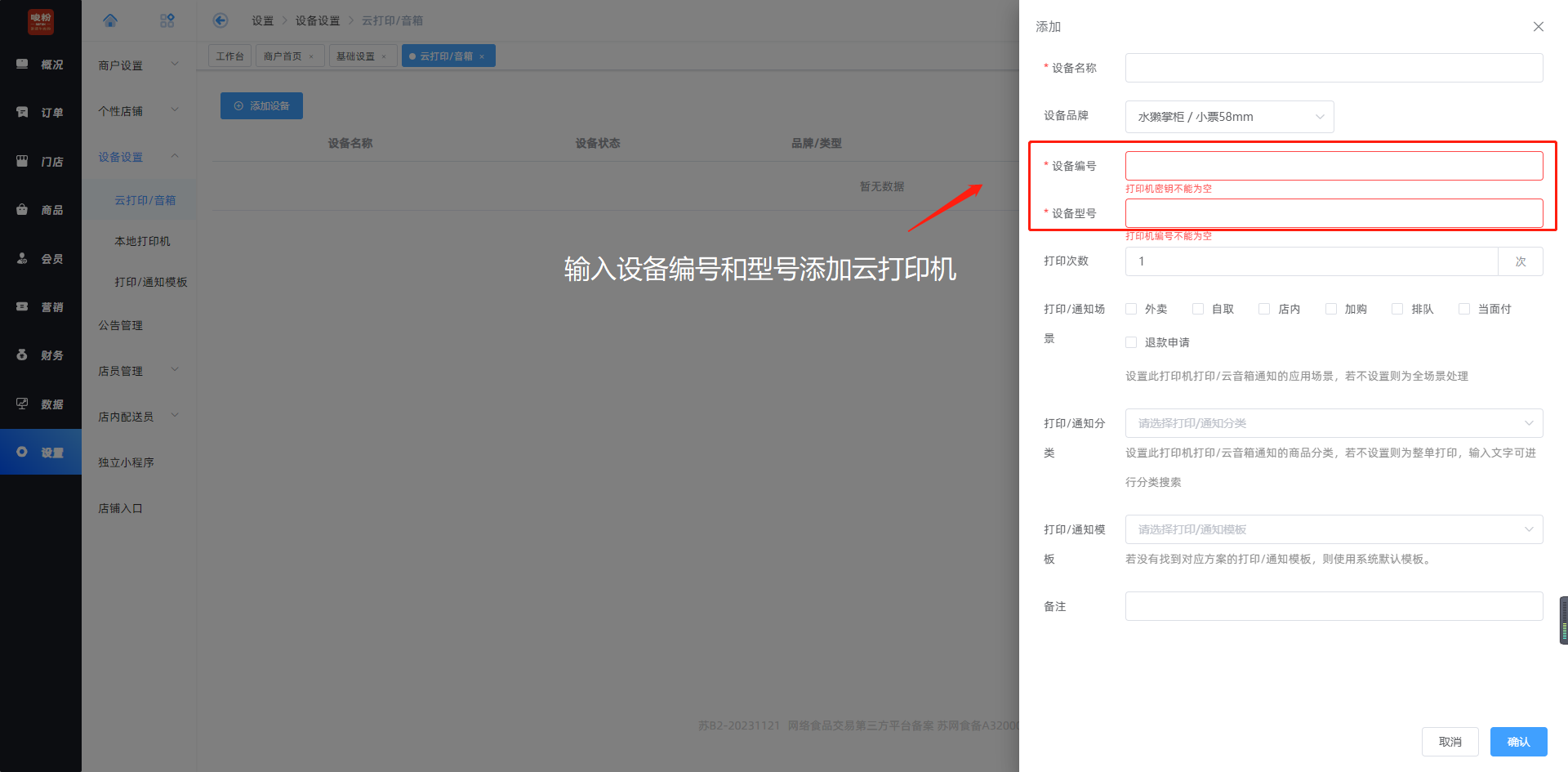Select 本地打印机 in the settings menu

coord(142,241)
